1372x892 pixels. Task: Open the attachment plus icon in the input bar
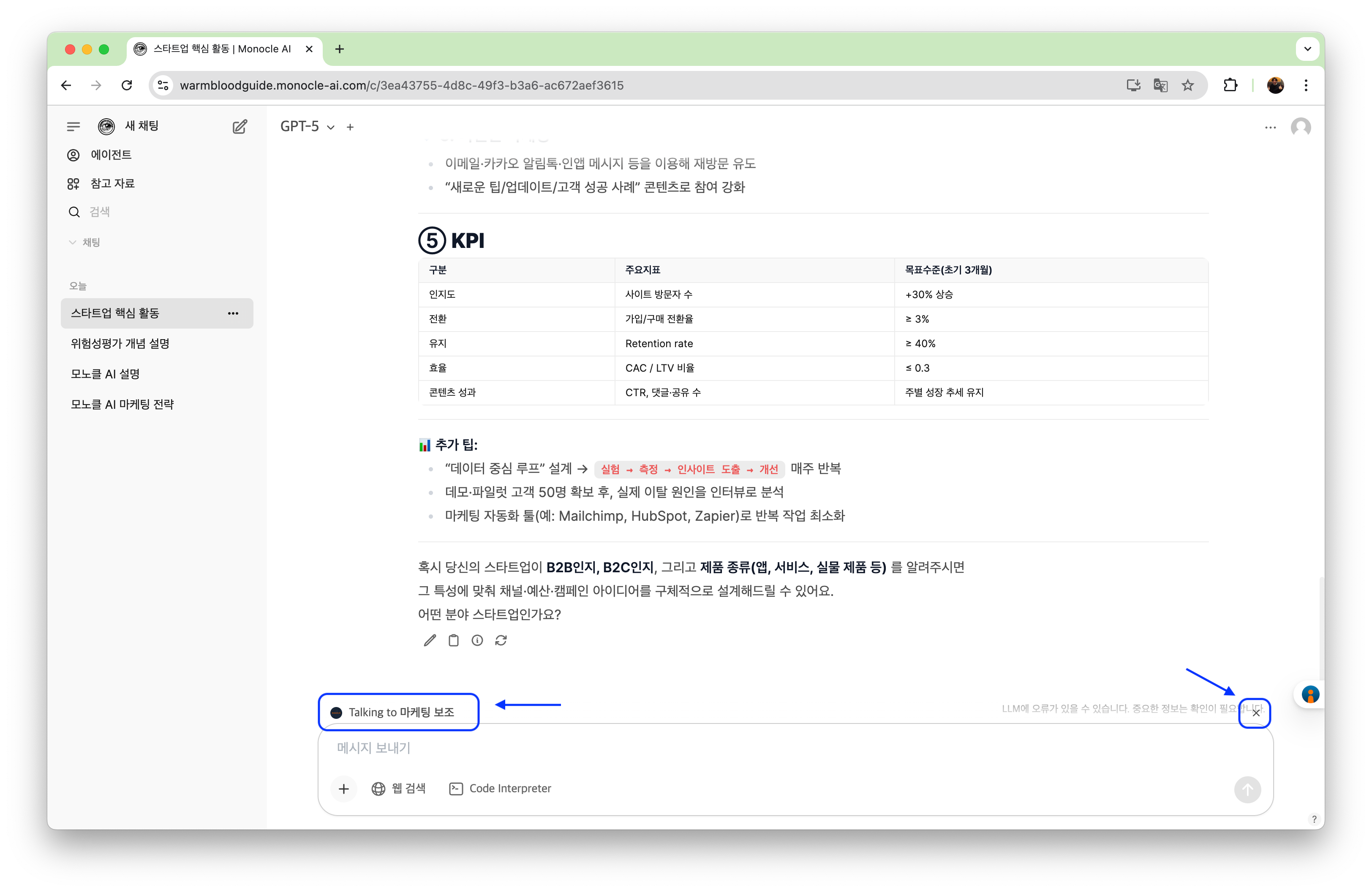[x=344, y=789]
